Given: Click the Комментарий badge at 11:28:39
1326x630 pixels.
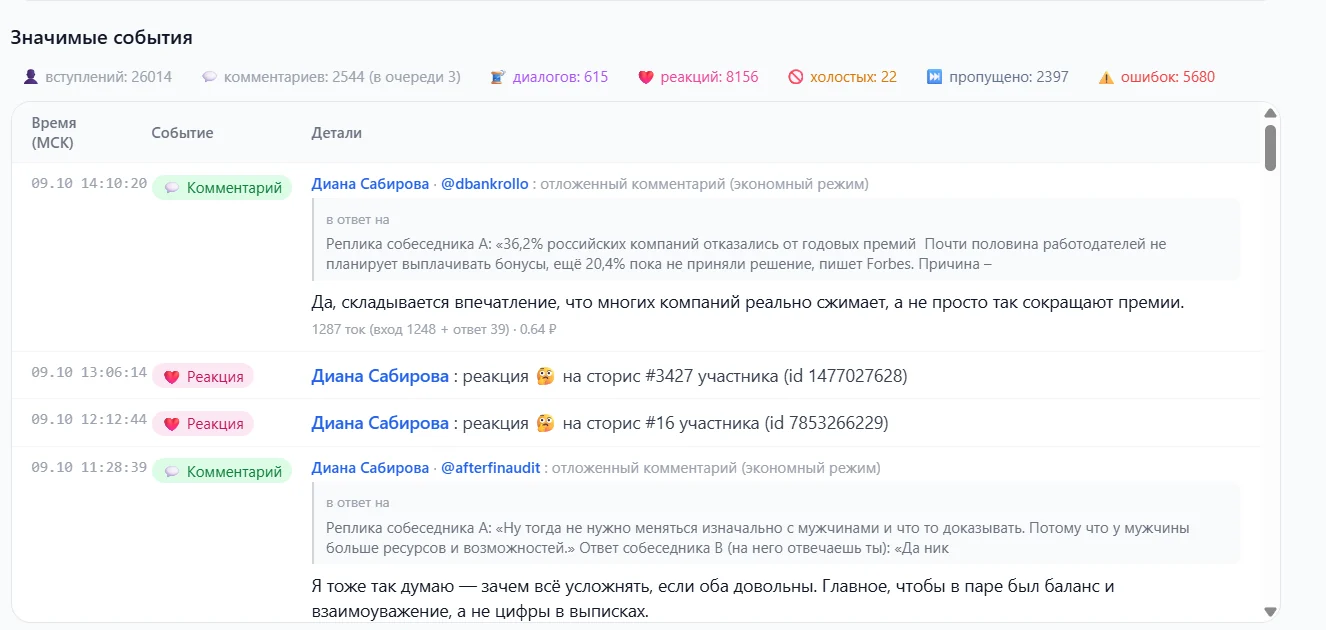Looking at the screenshot, I should click(x=222, y=471).
